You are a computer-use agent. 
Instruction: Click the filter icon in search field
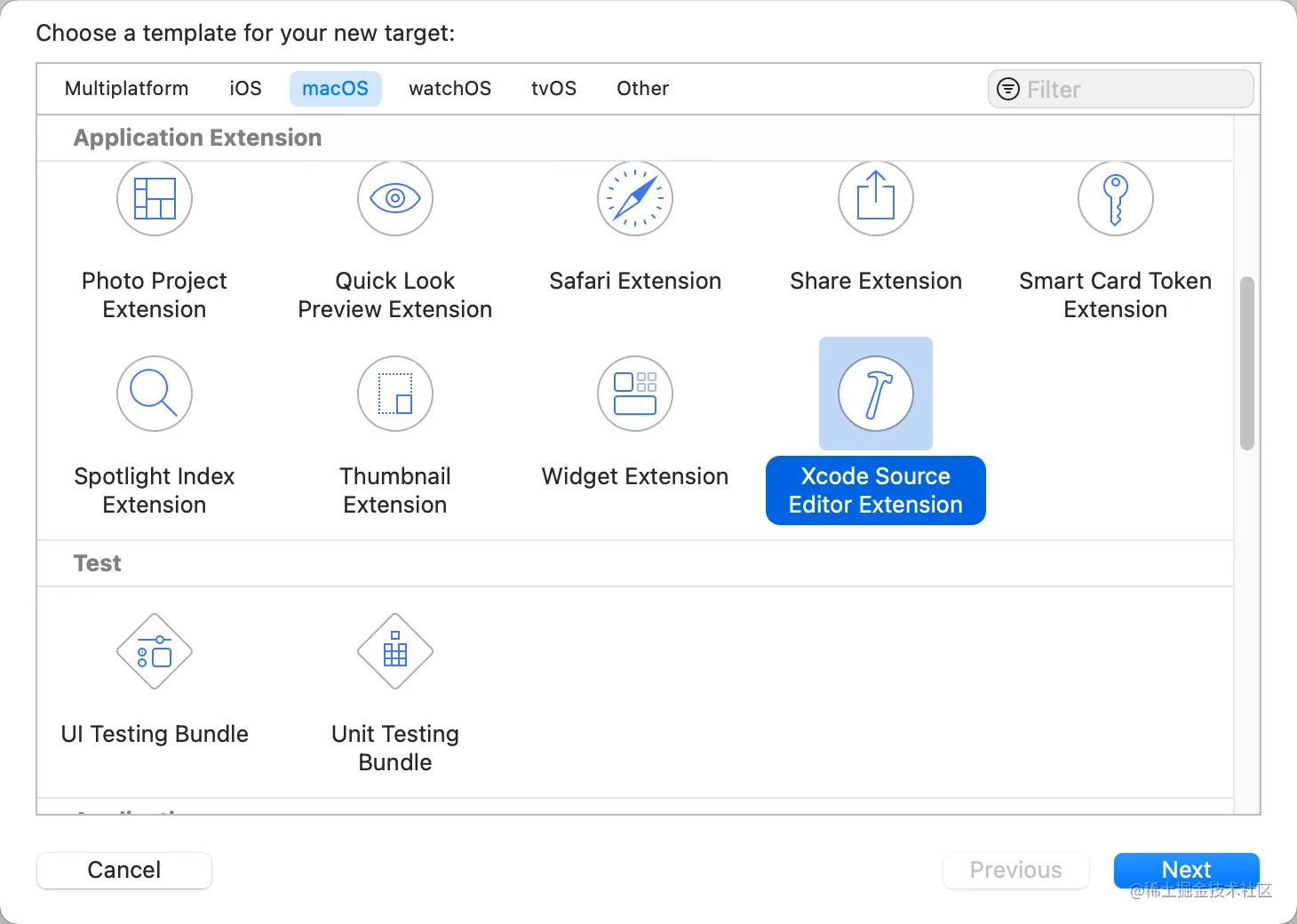coord(1008,89)
